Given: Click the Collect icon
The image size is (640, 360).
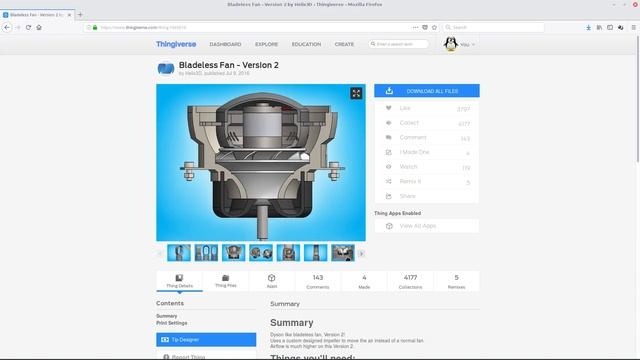Looking at the screenshot, I should [389, 123].
